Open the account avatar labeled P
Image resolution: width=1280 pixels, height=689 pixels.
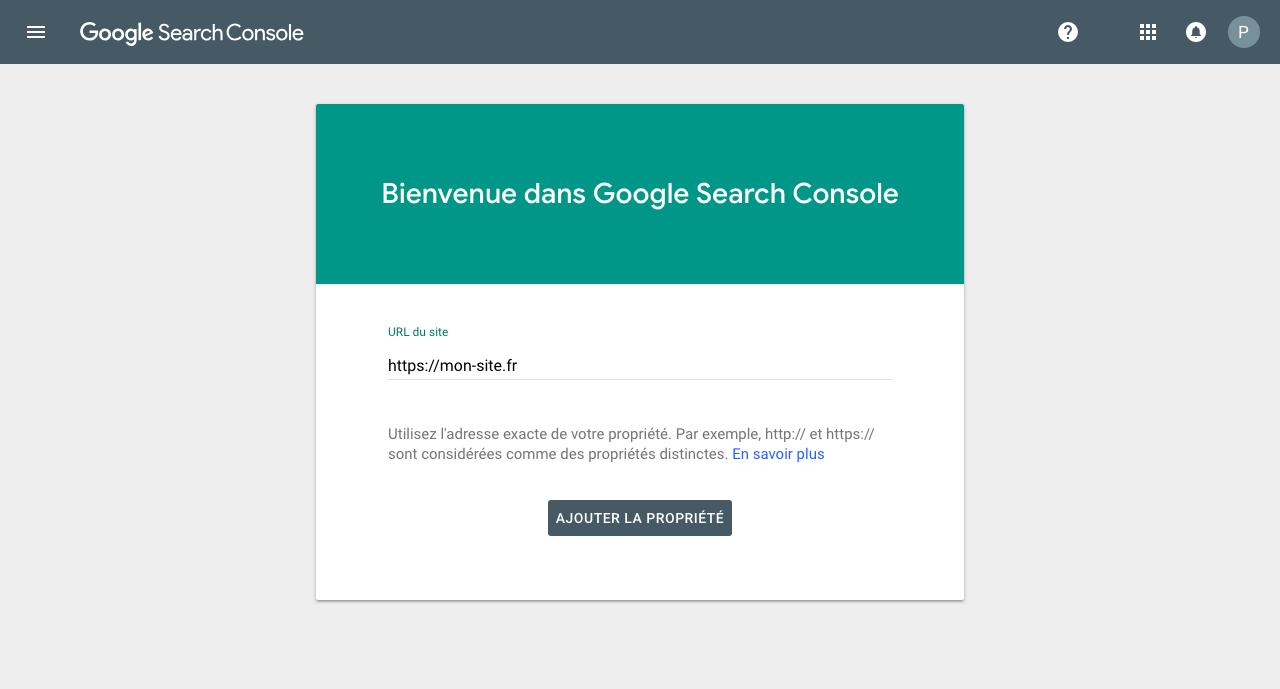[1244, 32]
